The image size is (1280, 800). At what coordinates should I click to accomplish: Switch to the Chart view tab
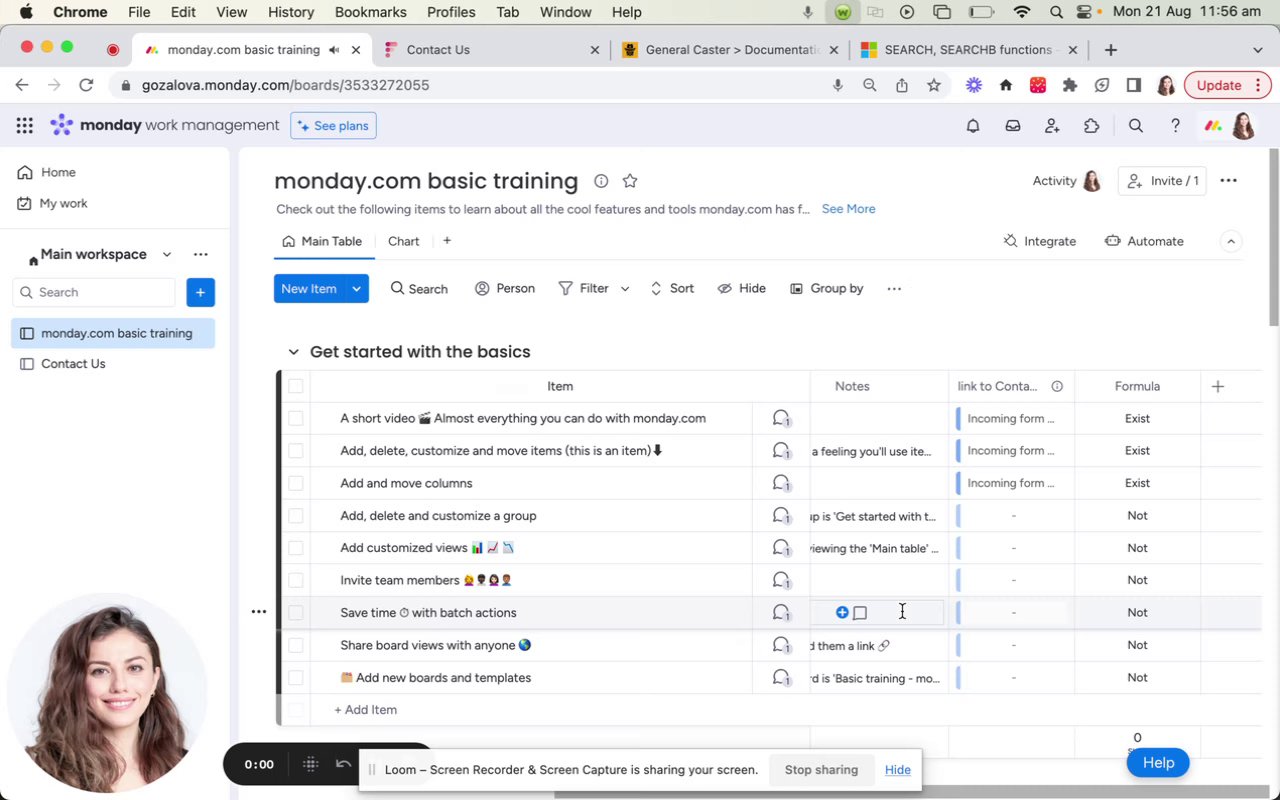click(404, 241)
